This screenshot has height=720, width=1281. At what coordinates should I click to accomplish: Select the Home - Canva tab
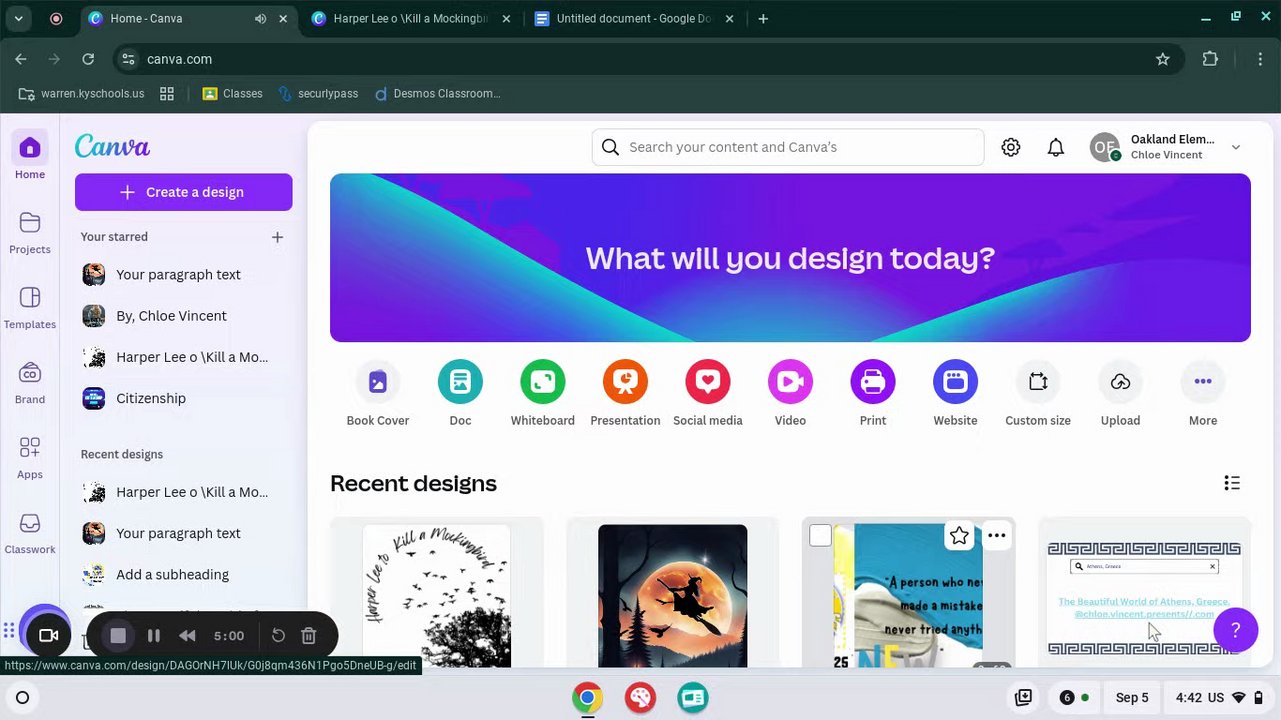187,19
